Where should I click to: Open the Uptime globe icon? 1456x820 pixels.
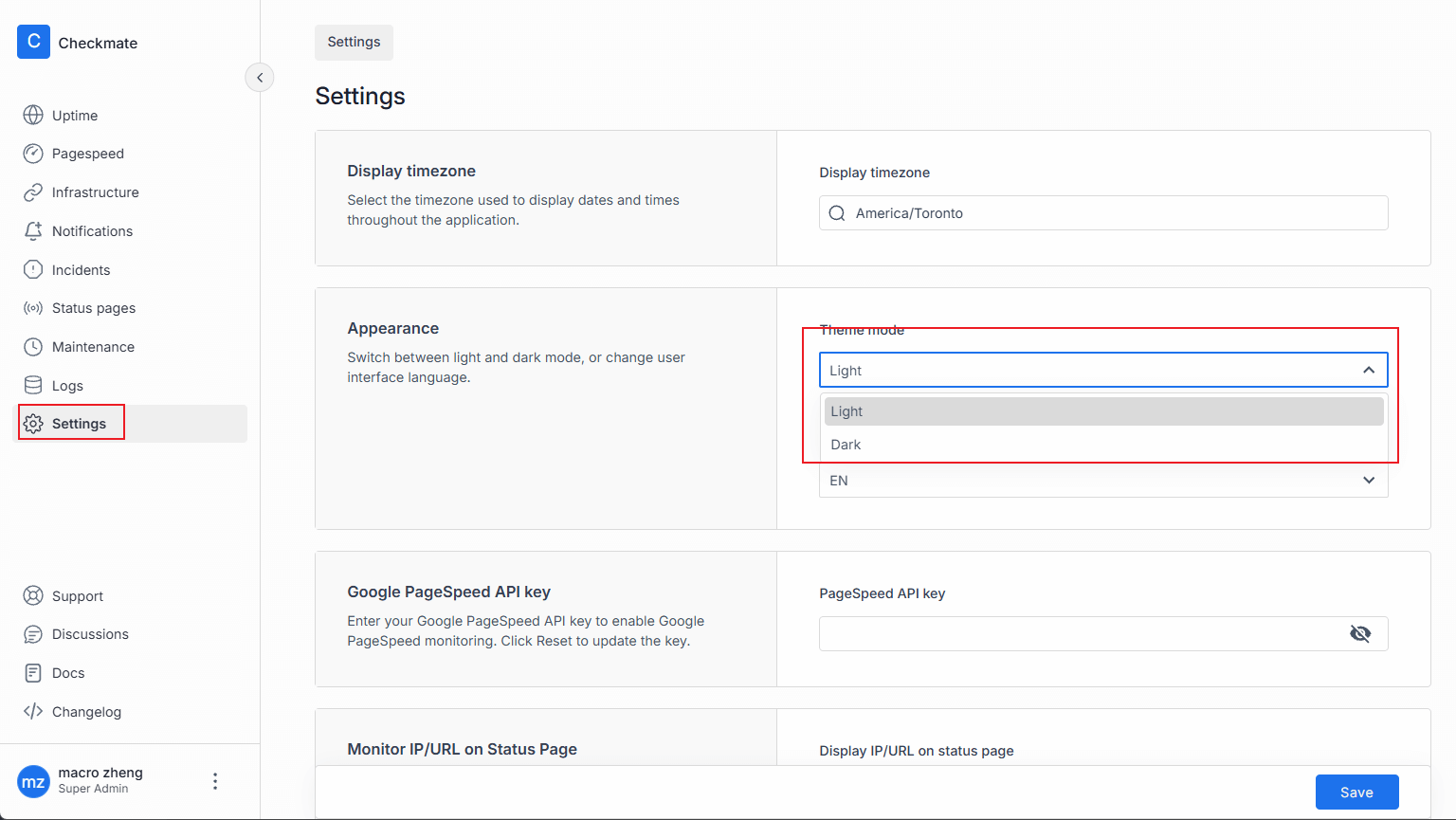pyautogui.click(x=33, y=115)
